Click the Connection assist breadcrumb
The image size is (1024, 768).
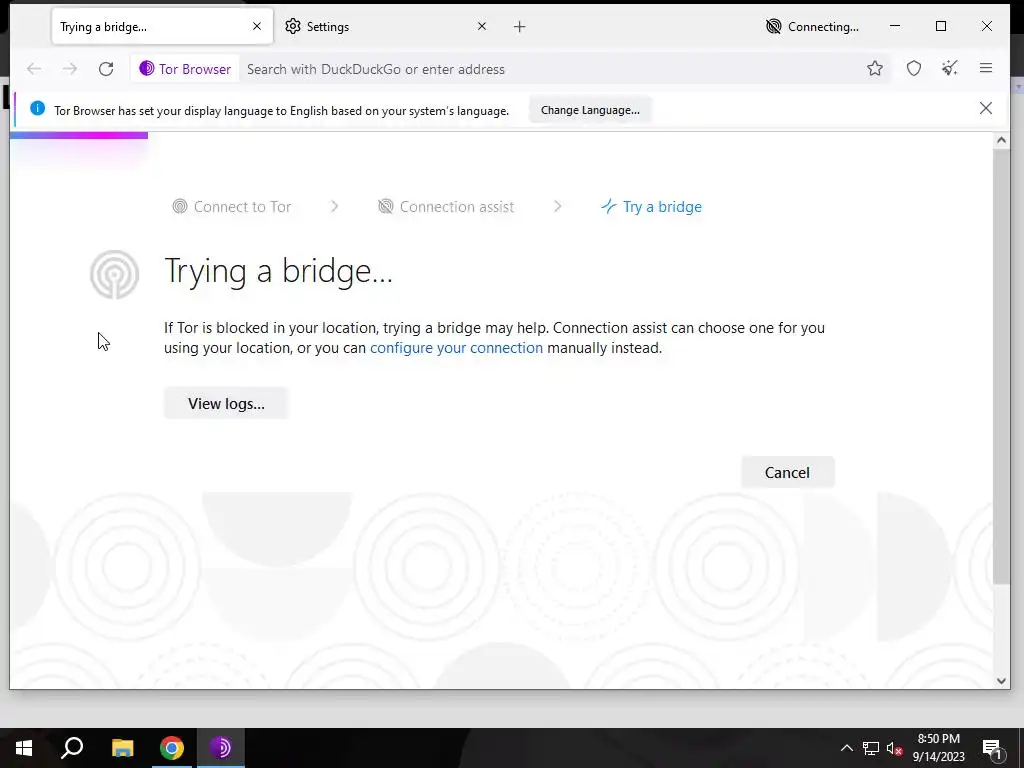click(x=446, y=207)
